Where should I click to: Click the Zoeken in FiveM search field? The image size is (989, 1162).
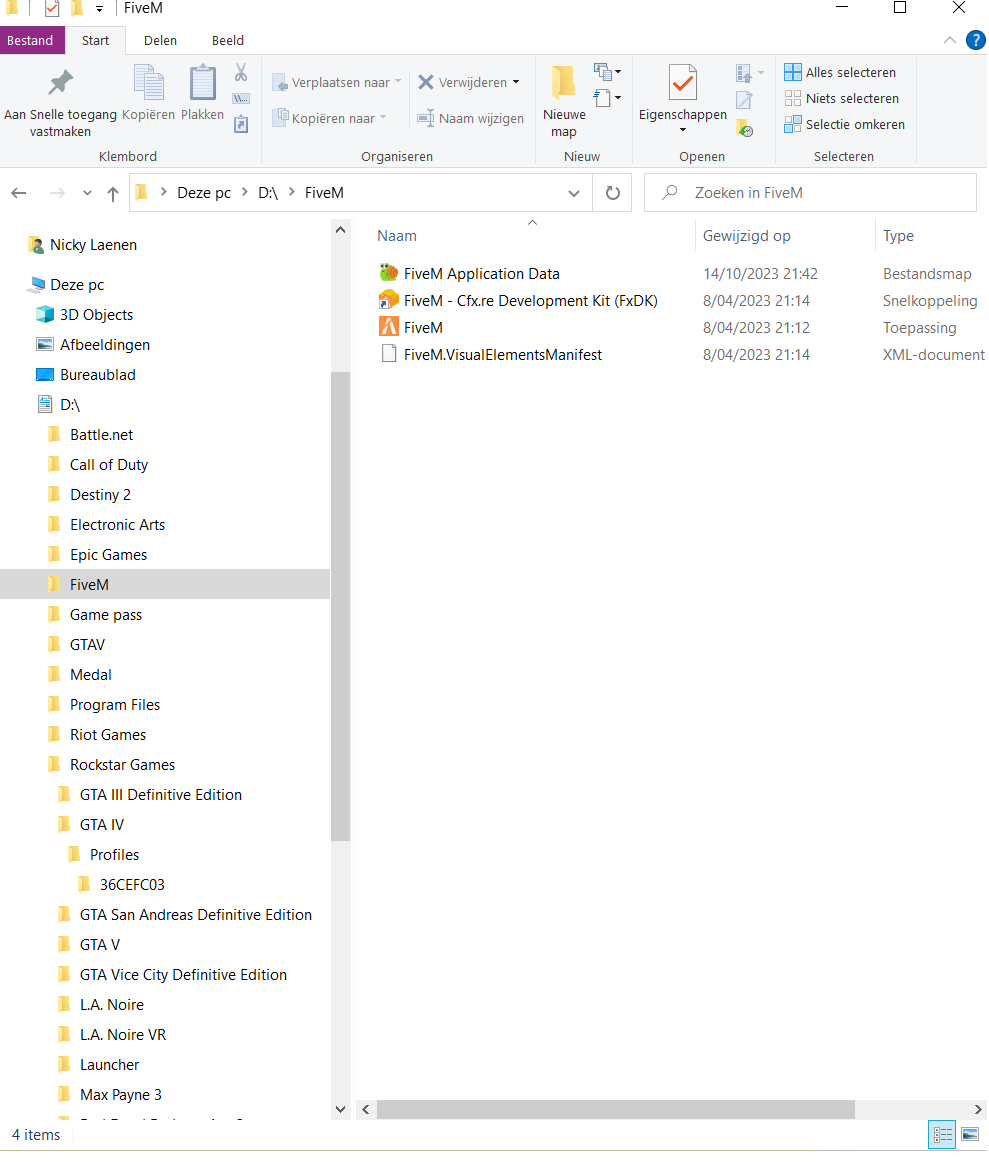tap(810, 193)
